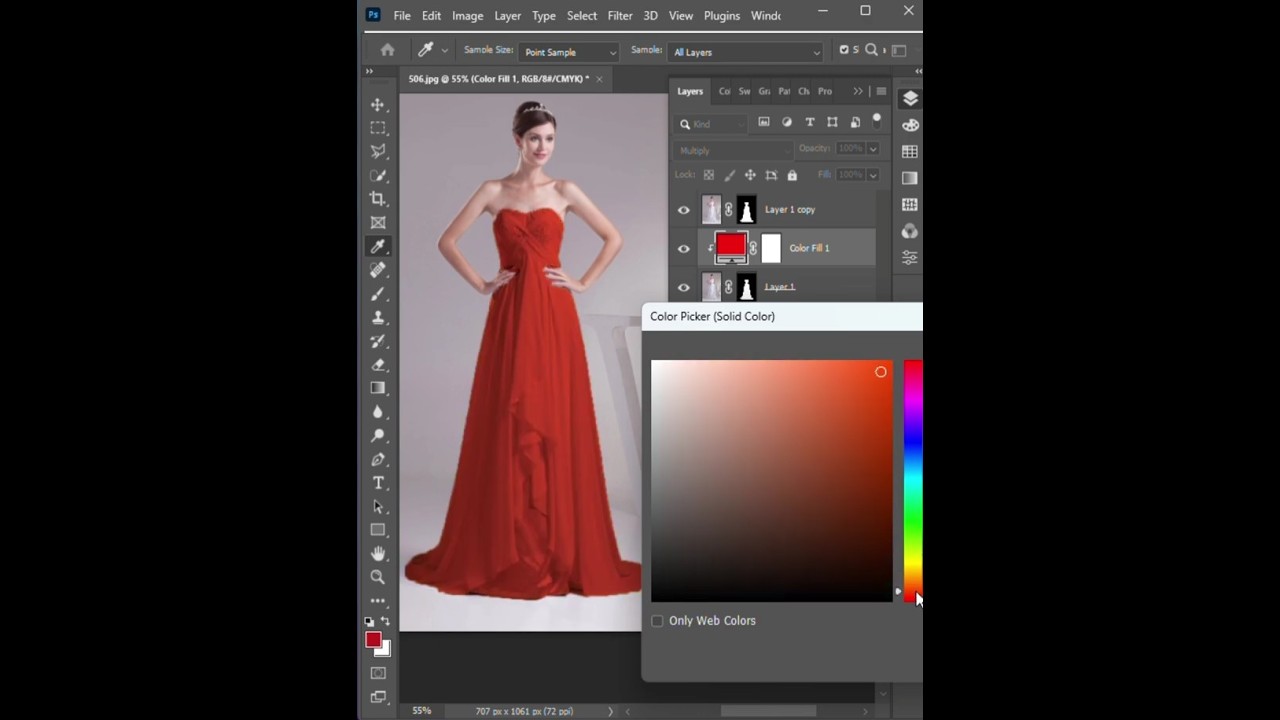This screenshot has width=1280, height=720.
Task: Click the hue slider in Color Picker
Action: pyautogui.click(x=913, y=481)
